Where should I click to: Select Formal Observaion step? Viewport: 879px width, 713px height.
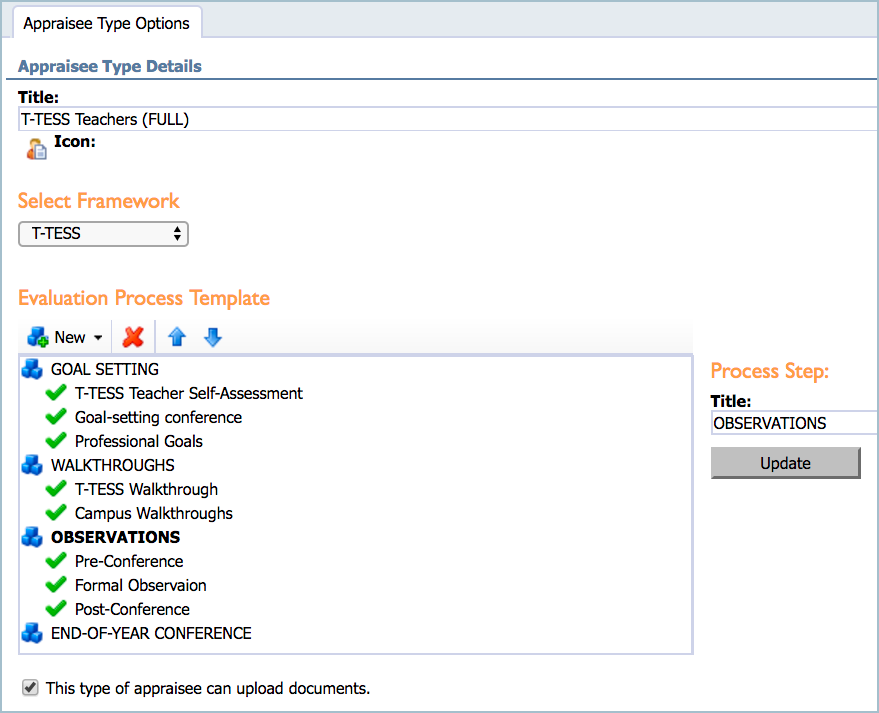(x=141, y=585)
